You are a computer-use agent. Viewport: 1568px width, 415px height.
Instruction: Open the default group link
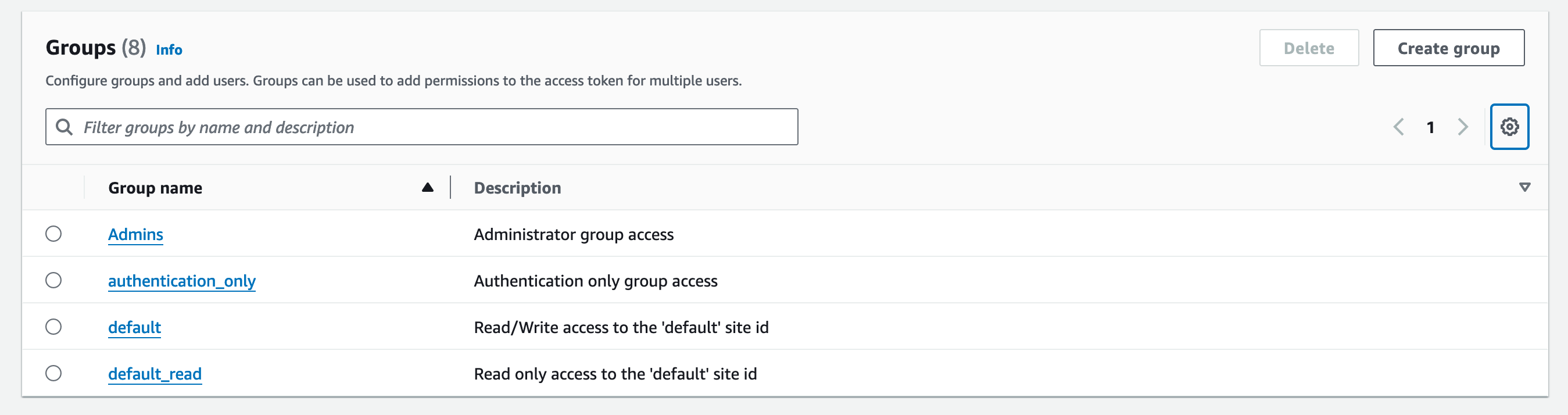point(134,327)
